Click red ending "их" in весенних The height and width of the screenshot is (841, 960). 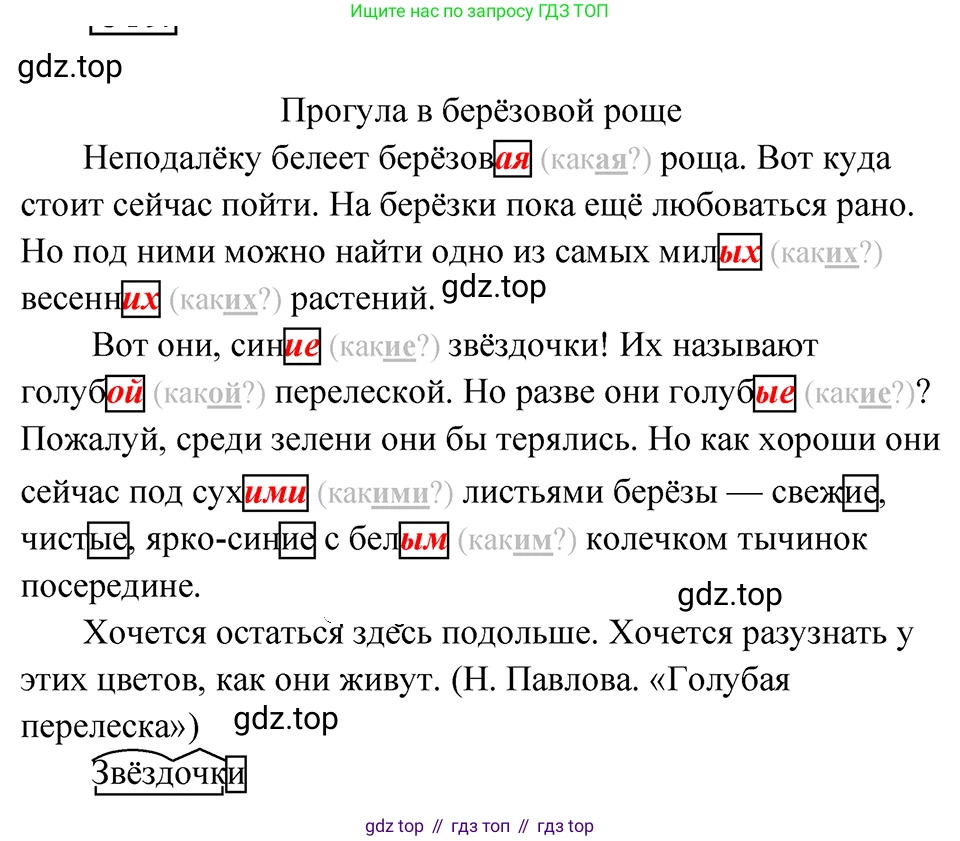(141, 299)
